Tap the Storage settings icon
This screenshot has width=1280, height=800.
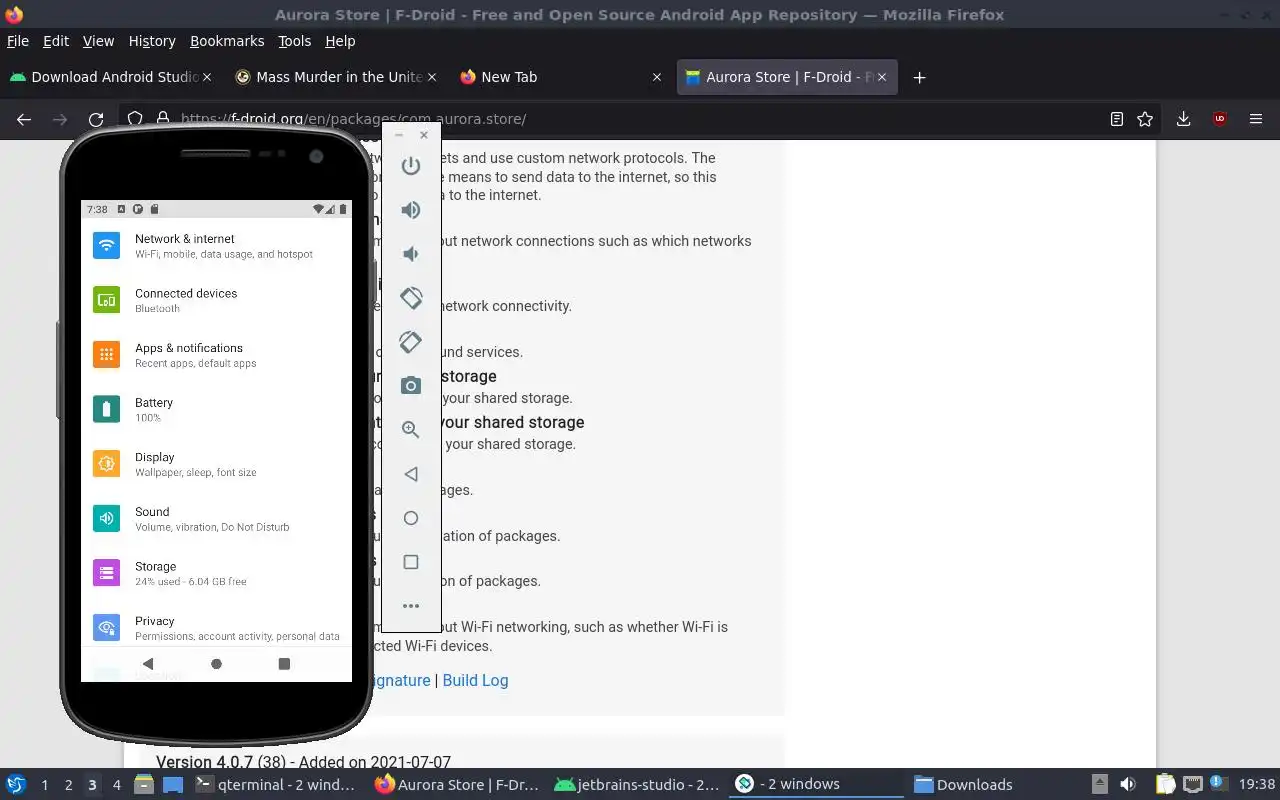tap(107, 572)
